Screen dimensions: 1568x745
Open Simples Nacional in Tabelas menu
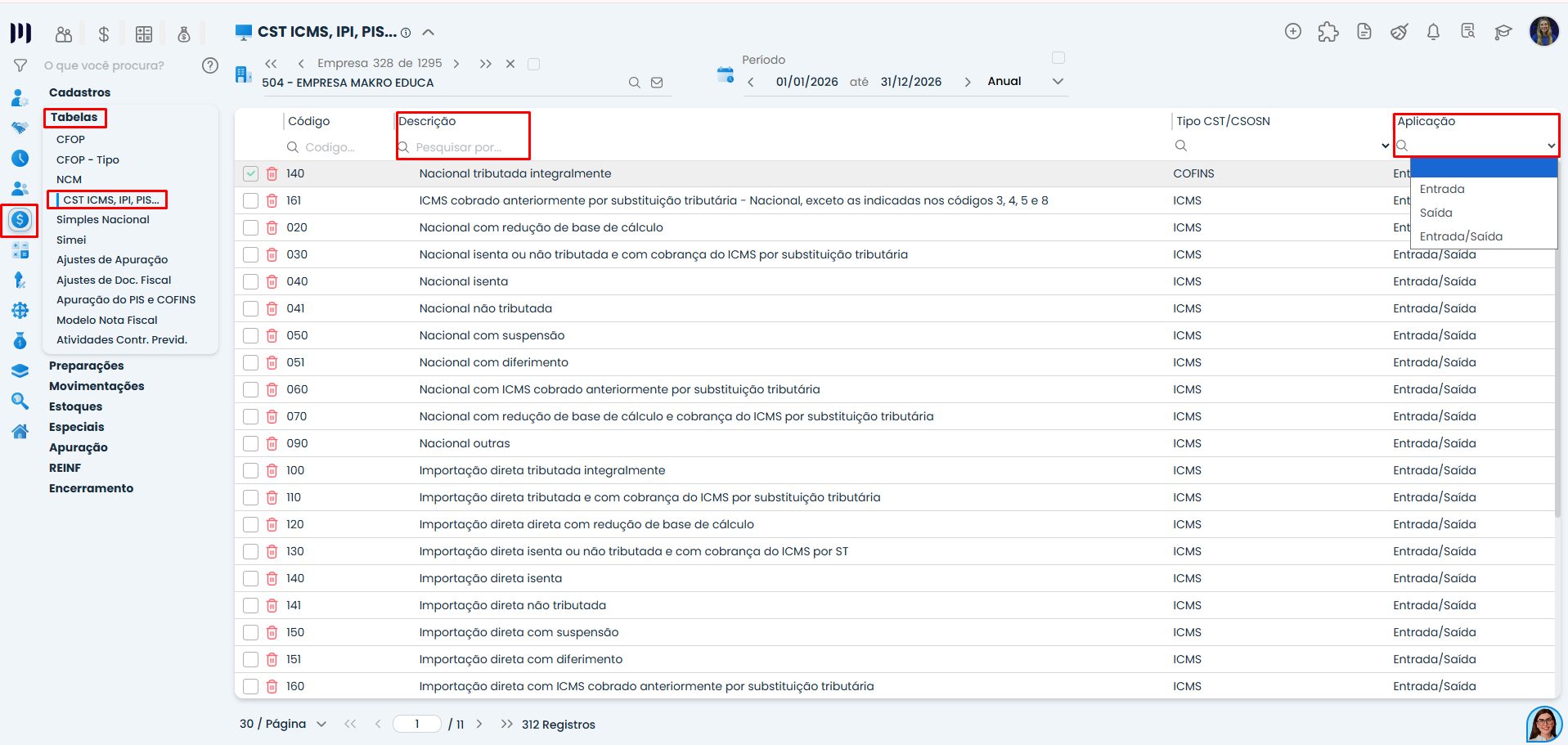[103, 220]
